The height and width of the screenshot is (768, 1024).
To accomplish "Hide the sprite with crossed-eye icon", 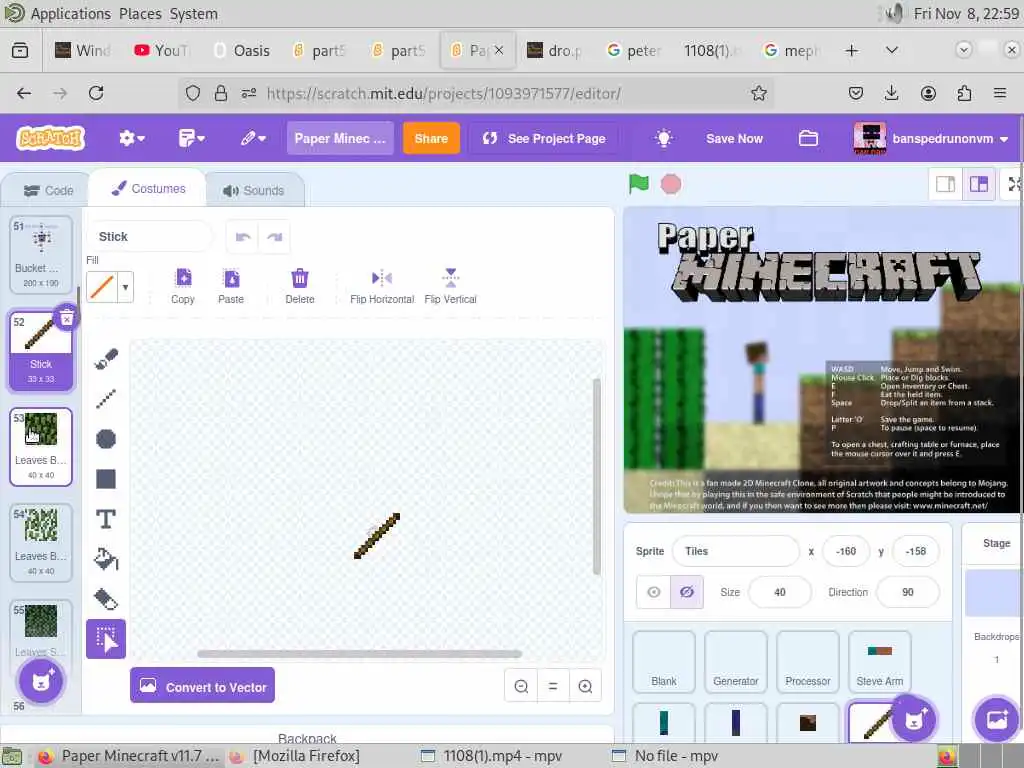I will [686, 592].
